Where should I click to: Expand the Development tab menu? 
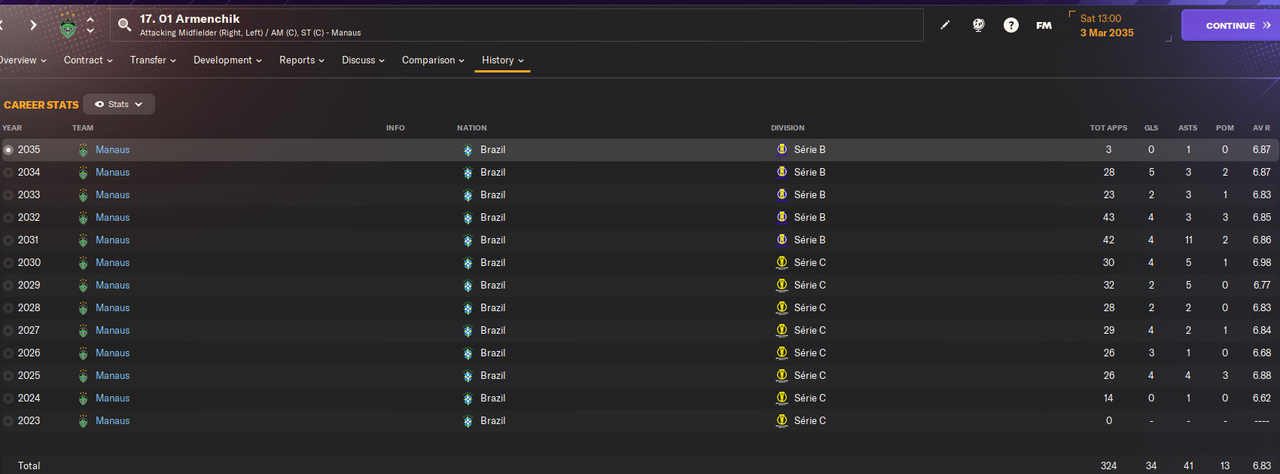[x=228, y=60]
